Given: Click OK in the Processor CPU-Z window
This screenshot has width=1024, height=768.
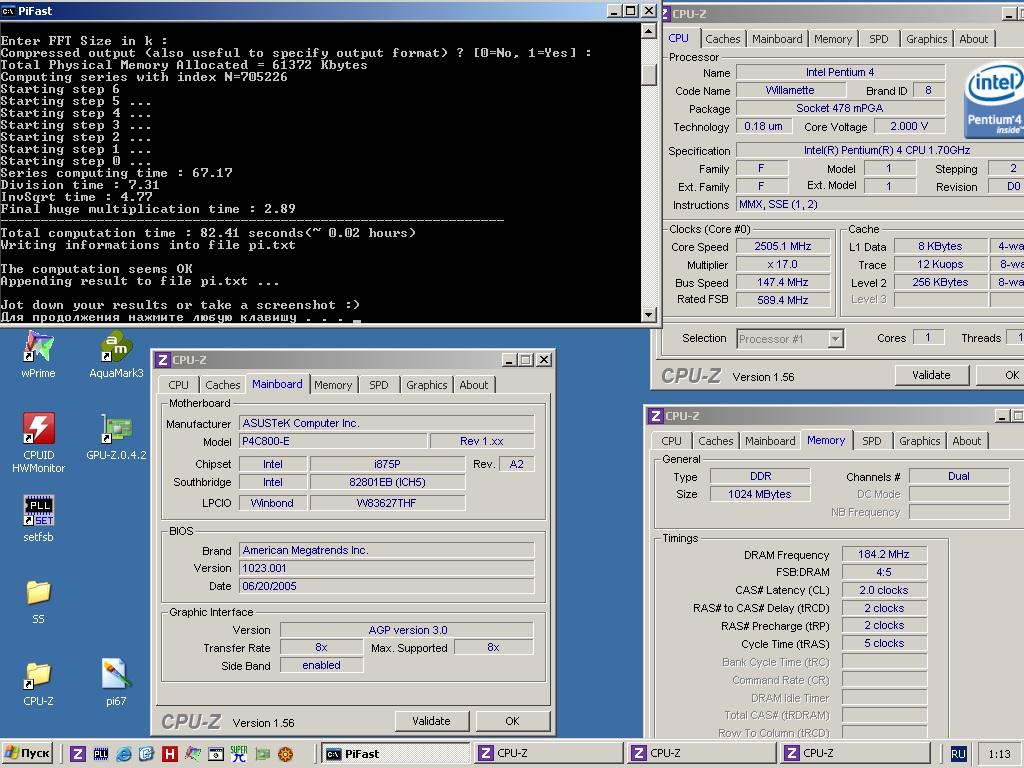Looking at the screenshot, I should [x=1000, y=376].
